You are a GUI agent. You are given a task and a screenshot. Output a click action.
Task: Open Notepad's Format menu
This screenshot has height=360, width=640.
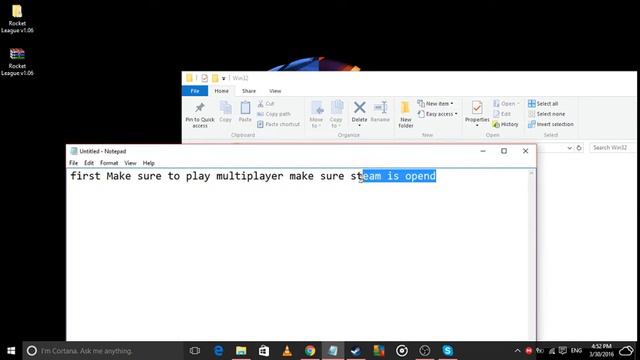coord(109,163)
